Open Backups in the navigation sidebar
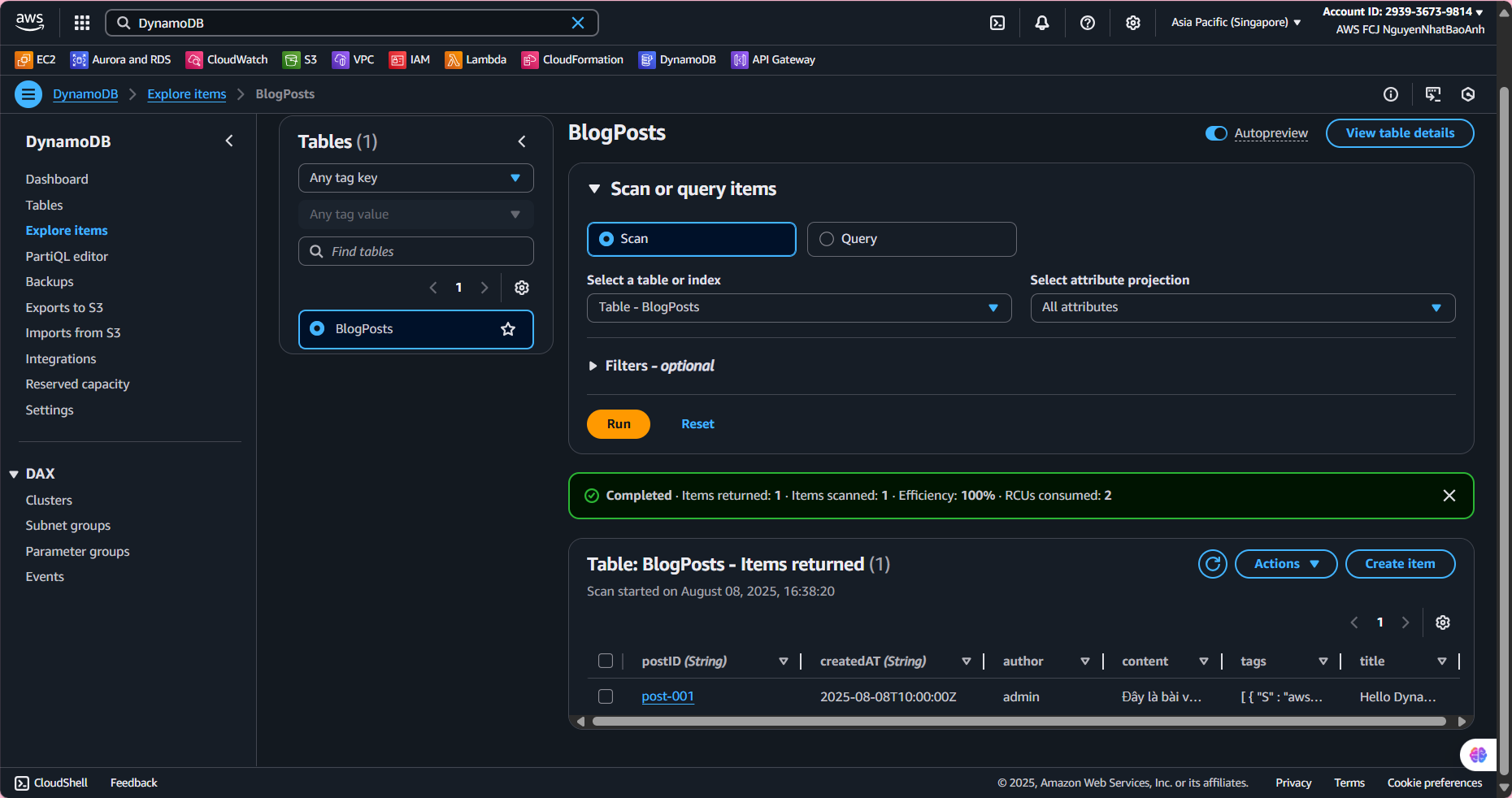Viewport: 1512px width, 798px height. 50,282
